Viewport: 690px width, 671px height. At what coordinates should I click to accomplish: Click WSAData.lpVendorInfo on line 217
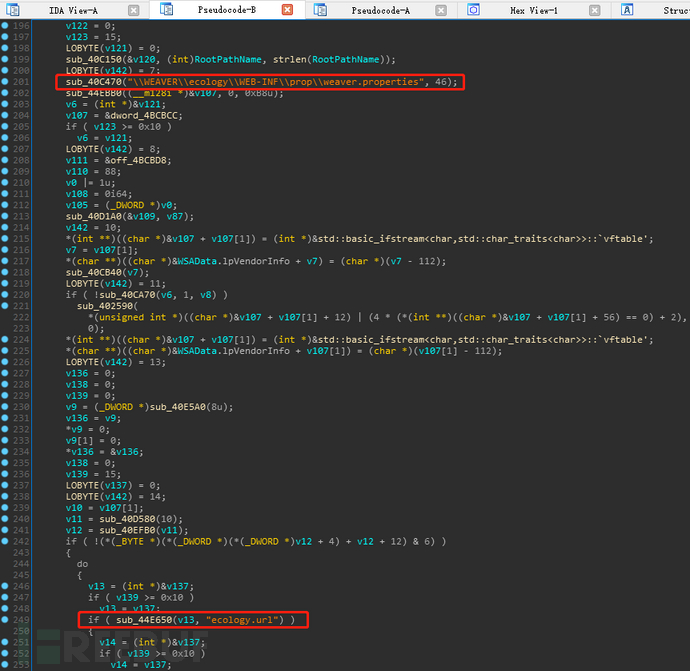pyautogui.click(x=234, y=261)
